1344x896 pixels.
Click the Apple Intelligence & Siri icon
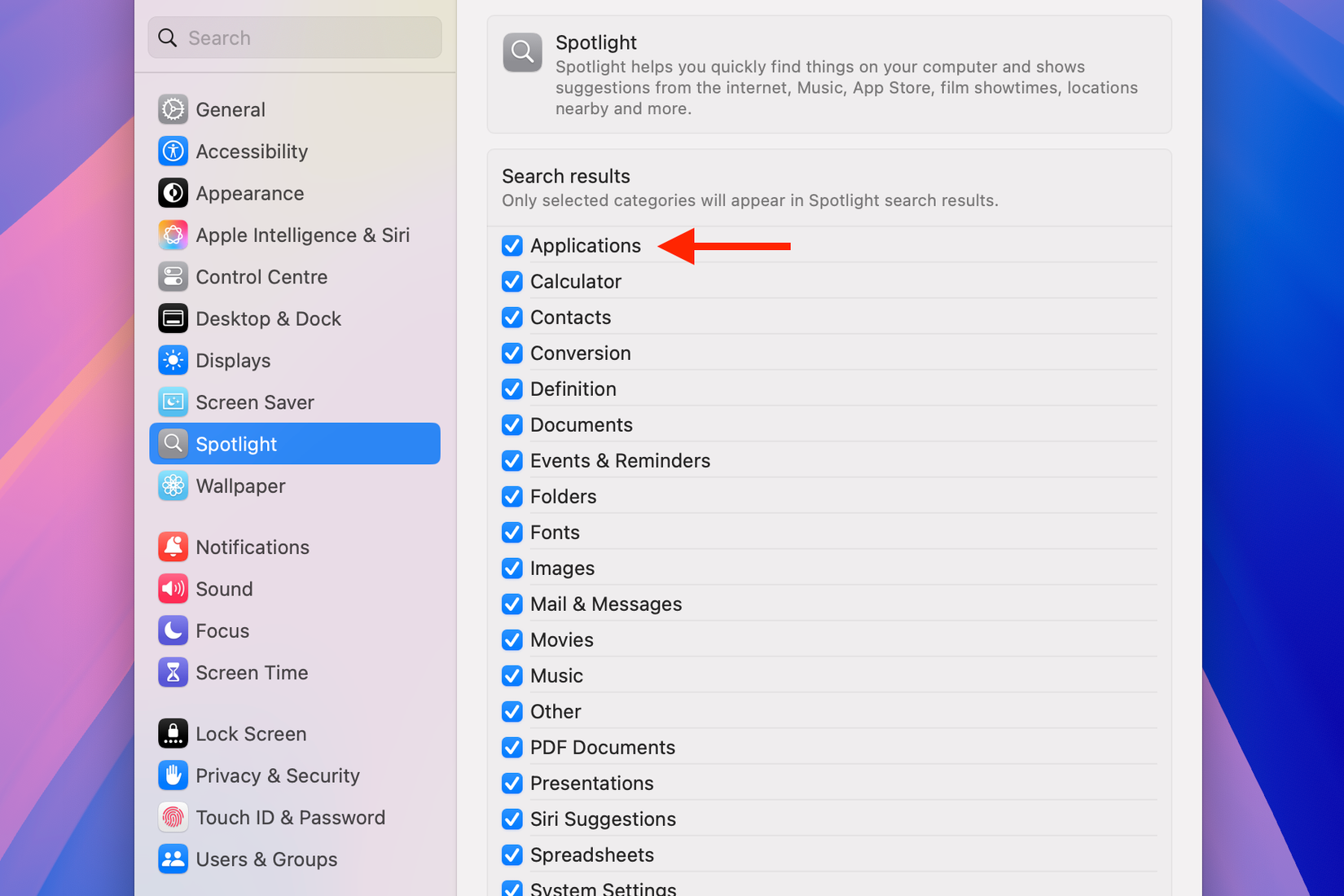tap(173, 235)
